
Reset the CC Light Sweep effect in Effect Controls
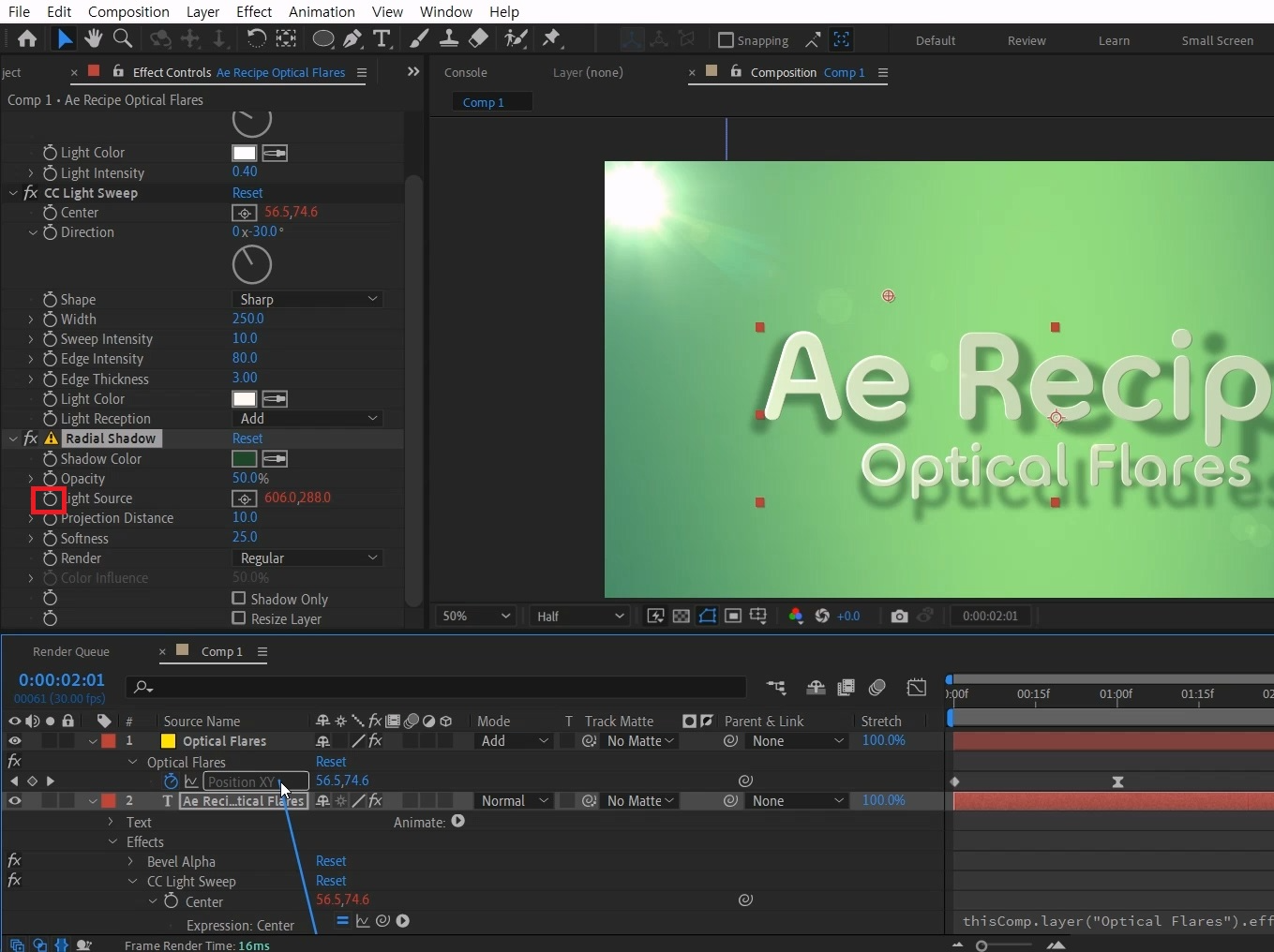tap(247, 193)
